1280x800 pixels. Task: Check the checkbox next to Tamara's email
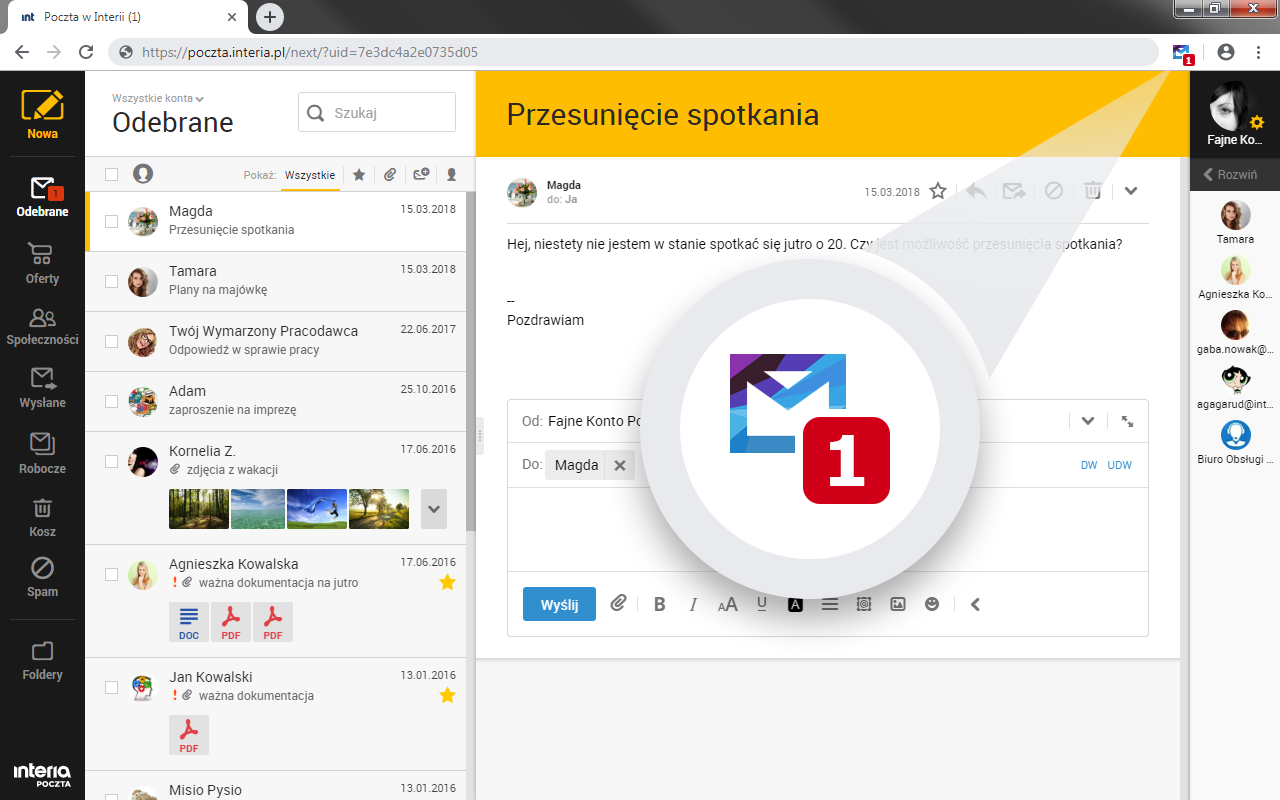[111, 280]
